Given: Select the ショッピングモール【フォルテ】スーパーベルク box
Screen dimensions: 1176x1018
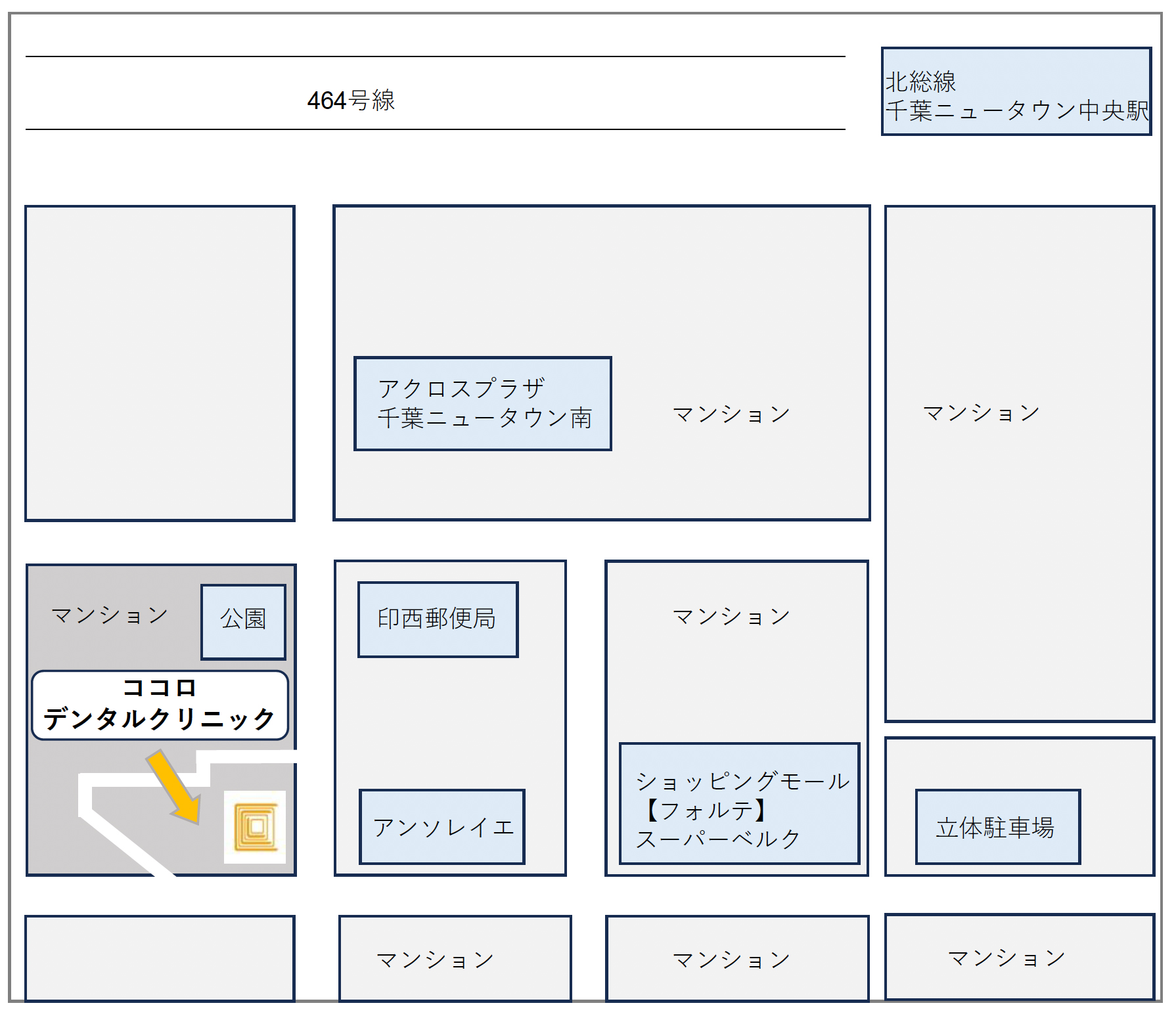Looking at the screenshot, I should pyautogui.click(x=740, y=804).
